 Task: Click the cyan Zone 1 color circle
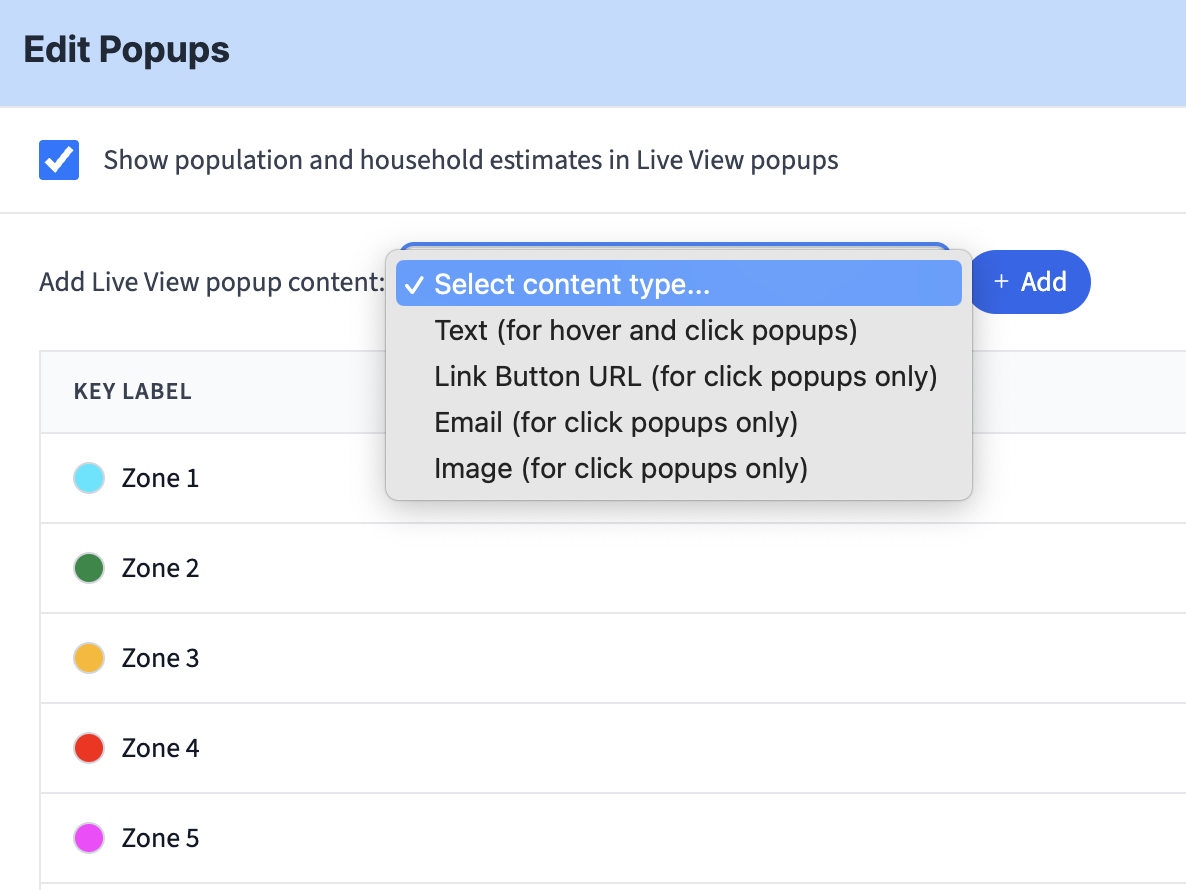coord(89,478)
